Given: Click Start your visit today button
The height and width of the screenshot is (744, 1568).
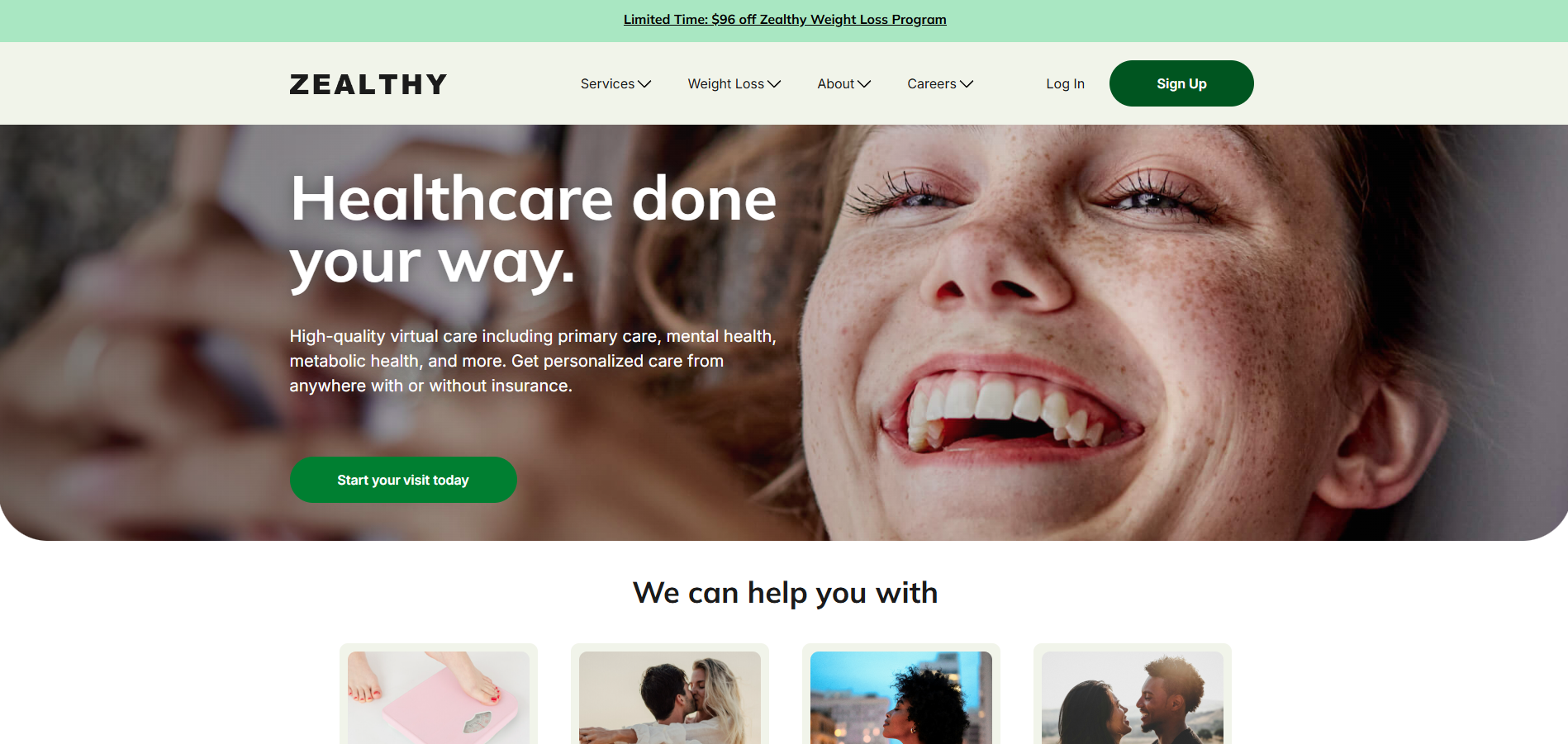Looking at the screenshot, I should click(x=403, y=480).
